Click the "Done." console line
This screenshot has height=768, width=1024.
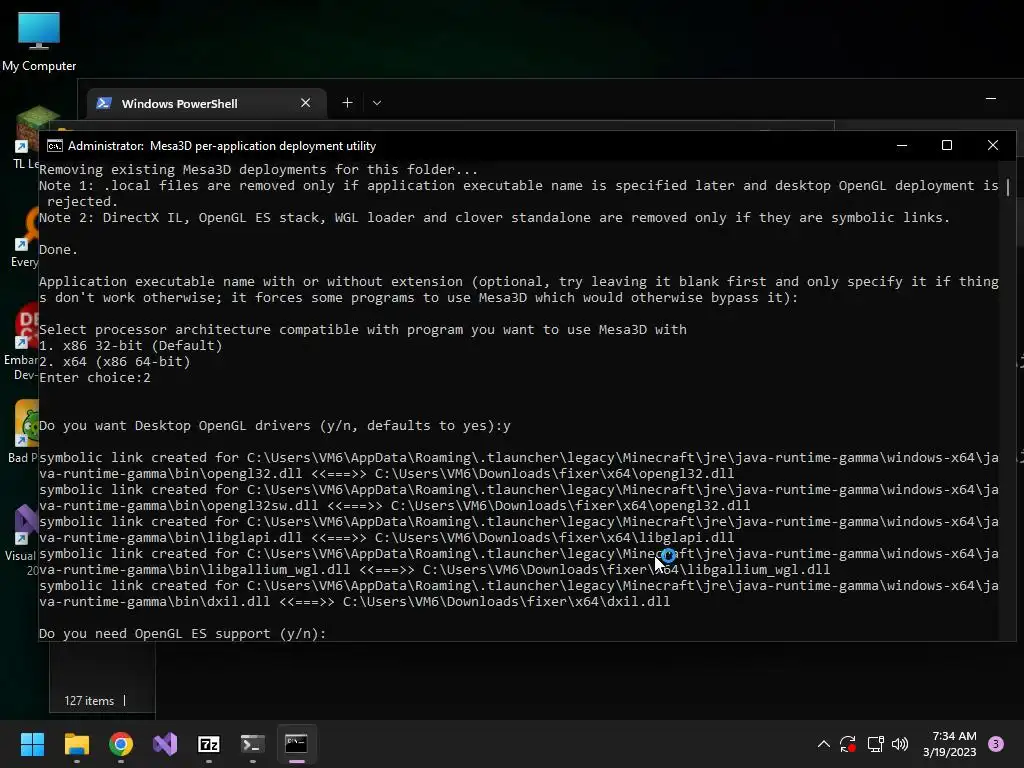click(x=58, y=249)
